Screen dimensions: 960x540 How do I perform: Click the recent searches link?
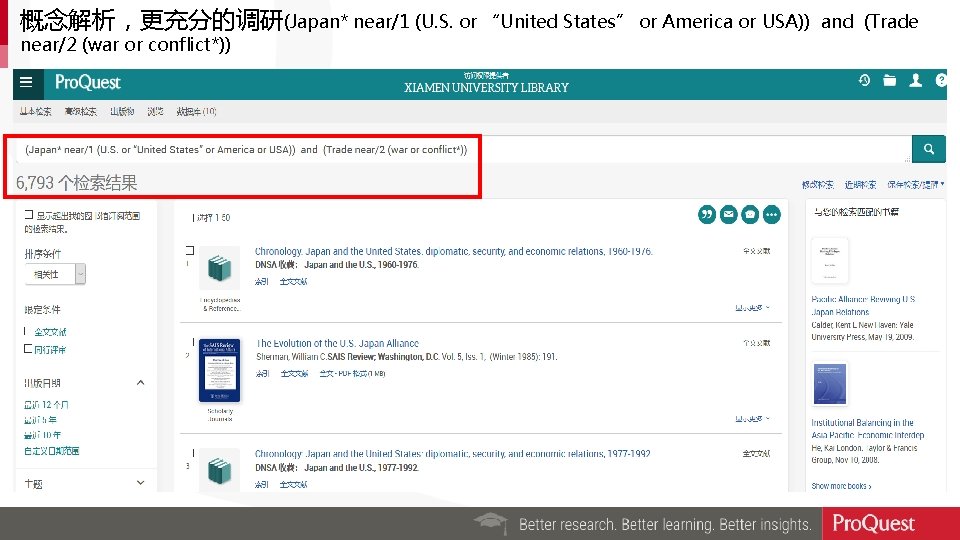click(860, 184)
